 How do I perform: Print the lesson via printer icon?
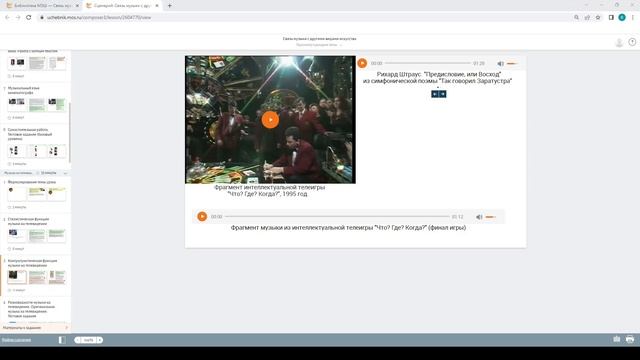(630, 339)
